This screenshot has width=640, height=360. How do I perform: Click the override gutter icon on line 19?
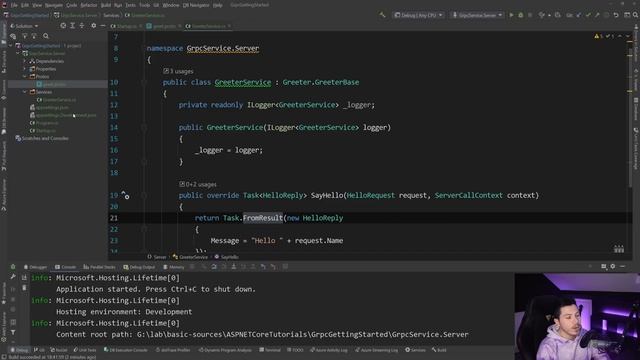[125, 196]
